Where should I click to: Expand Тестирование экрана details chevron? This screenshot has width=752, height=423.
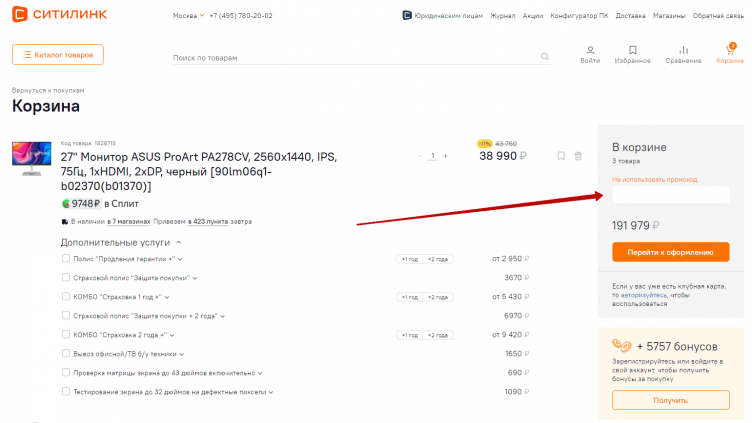pos(271,392)
